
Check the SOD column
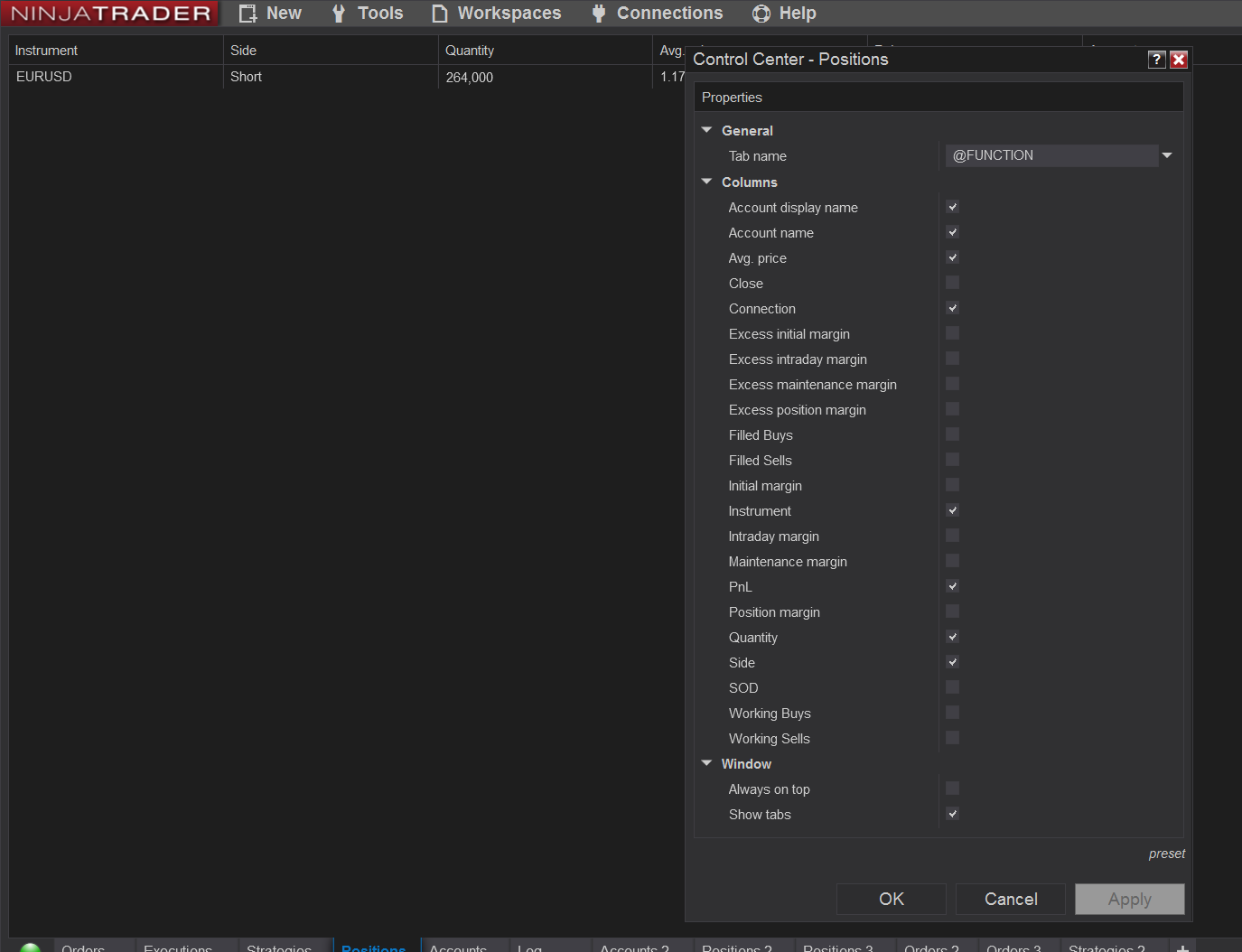pyautogui.click(x=952, y=687)
